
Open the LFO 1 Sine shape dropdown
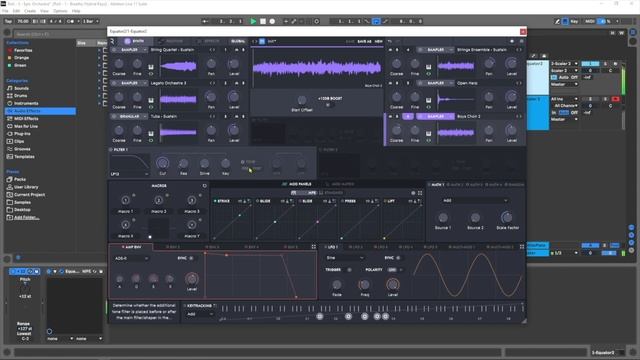[x=344, y=258]
